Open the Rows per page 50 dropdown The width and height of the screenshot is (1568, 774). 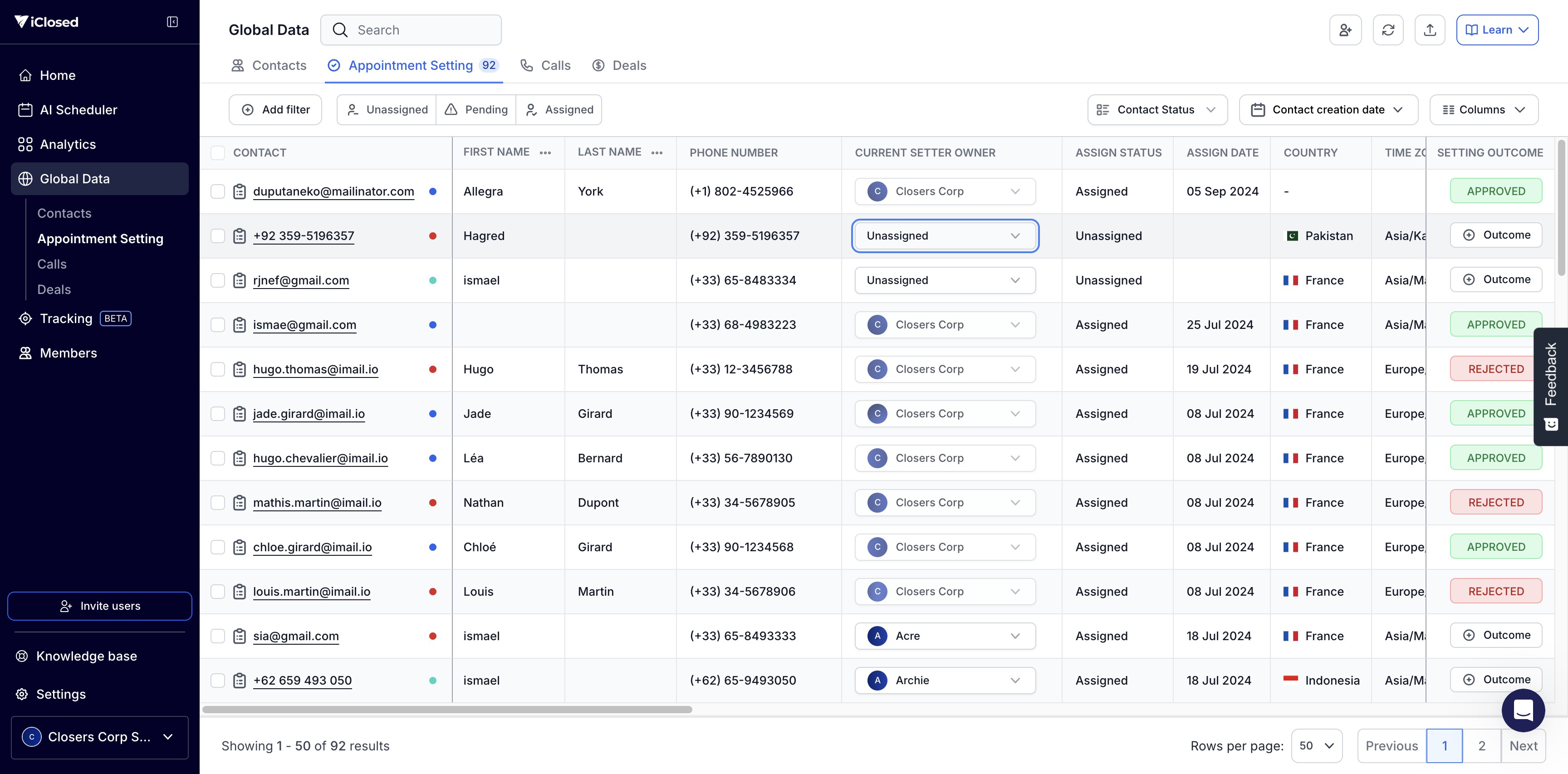coord(1316,745)
